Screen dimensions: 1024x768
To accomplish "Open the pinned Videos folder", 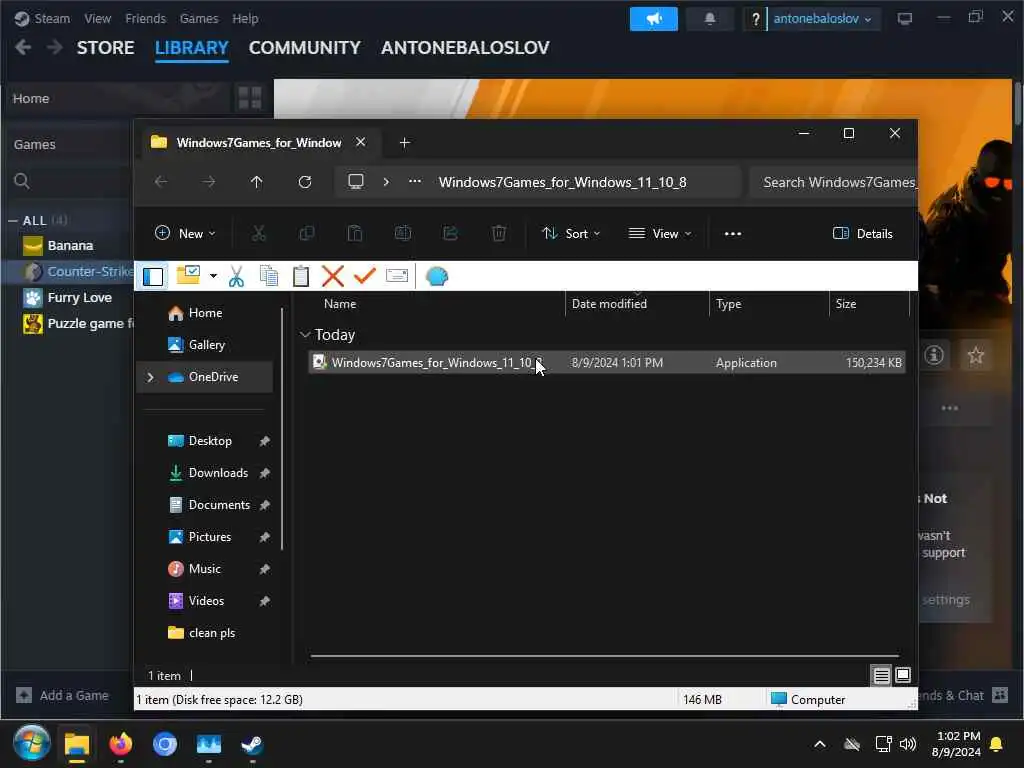I will pyautogui.click(x=205, y=601).
